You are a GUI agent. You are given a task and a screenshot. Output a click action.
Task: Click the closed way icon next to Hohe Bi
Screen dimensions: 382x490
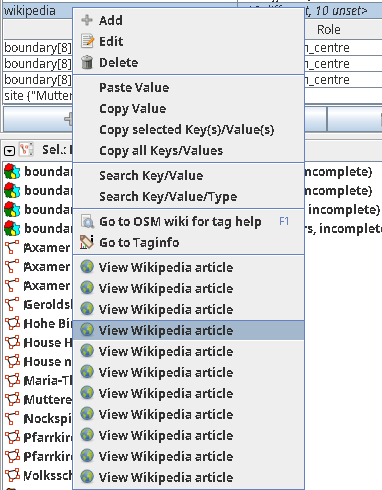click(12, 323)
